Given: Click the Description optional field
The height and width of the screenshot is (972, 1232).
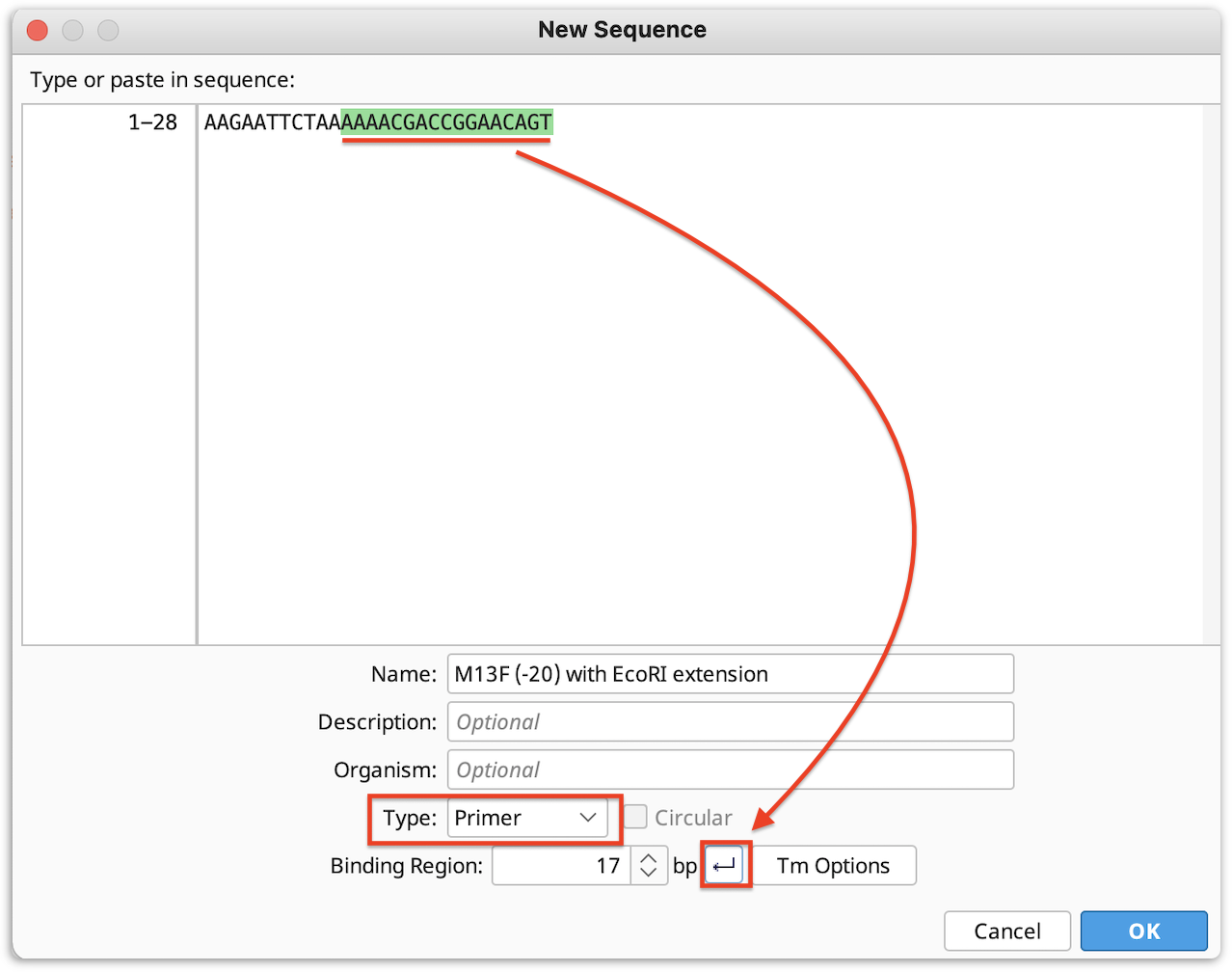Looking at the screenshot, I should pyautogui.click(x=731, y=721).
